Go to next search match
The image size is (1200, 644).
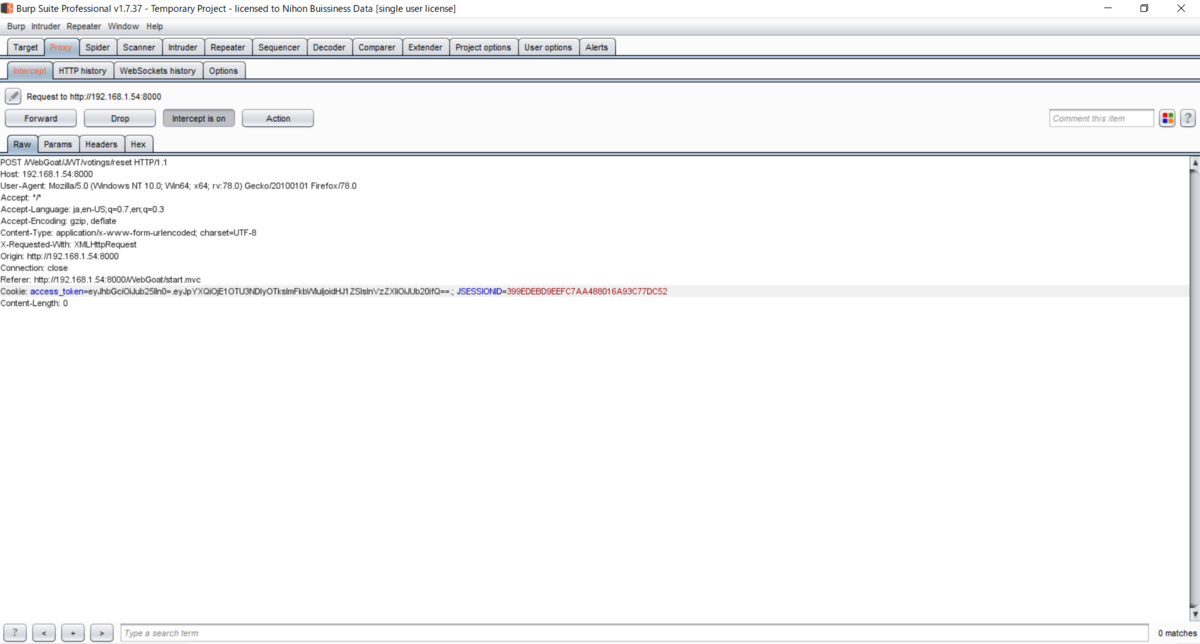point(102,633)
